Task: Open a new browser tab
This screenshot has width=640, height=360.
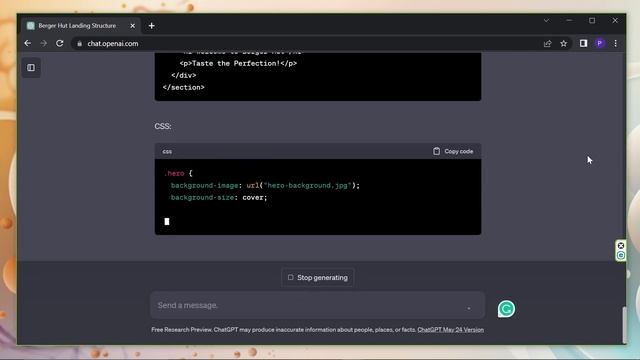Action: coord(151,26)
